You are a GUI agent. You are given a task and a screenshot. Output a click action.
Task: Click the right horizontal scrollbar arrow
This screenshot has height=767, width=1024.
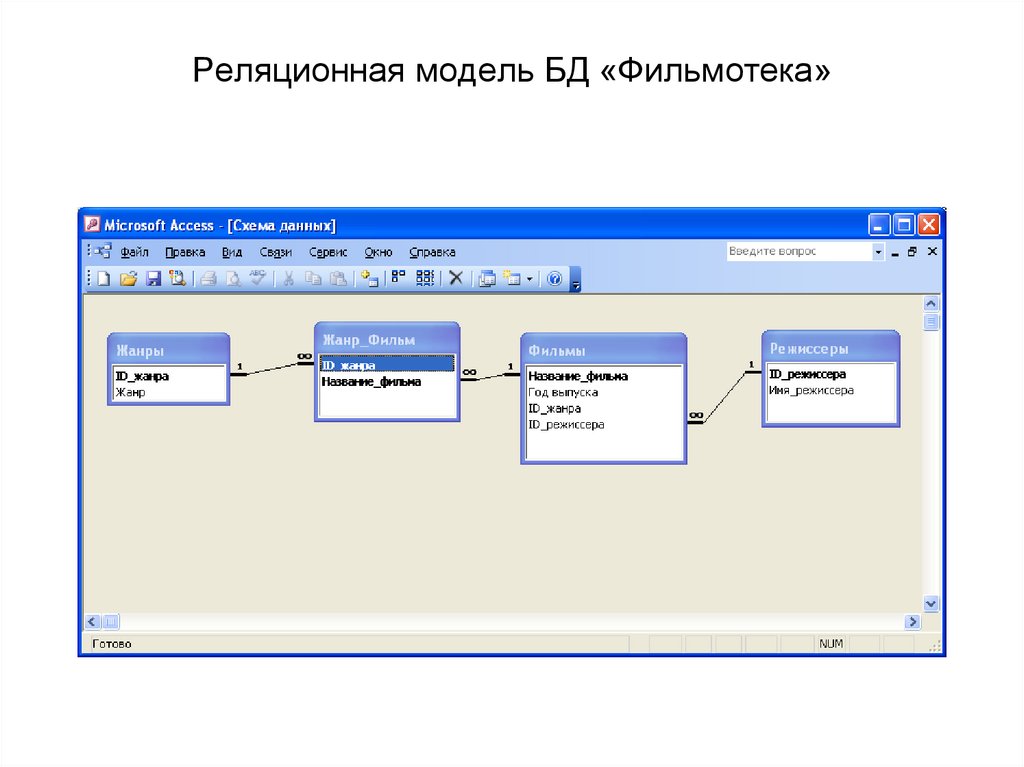point(914,620)
